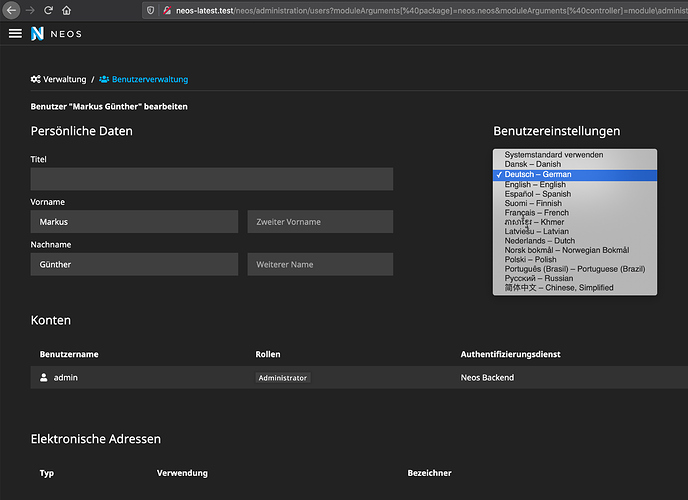Select Systemstandard verwenden option

pyautogui.click(x=575, y=154)
